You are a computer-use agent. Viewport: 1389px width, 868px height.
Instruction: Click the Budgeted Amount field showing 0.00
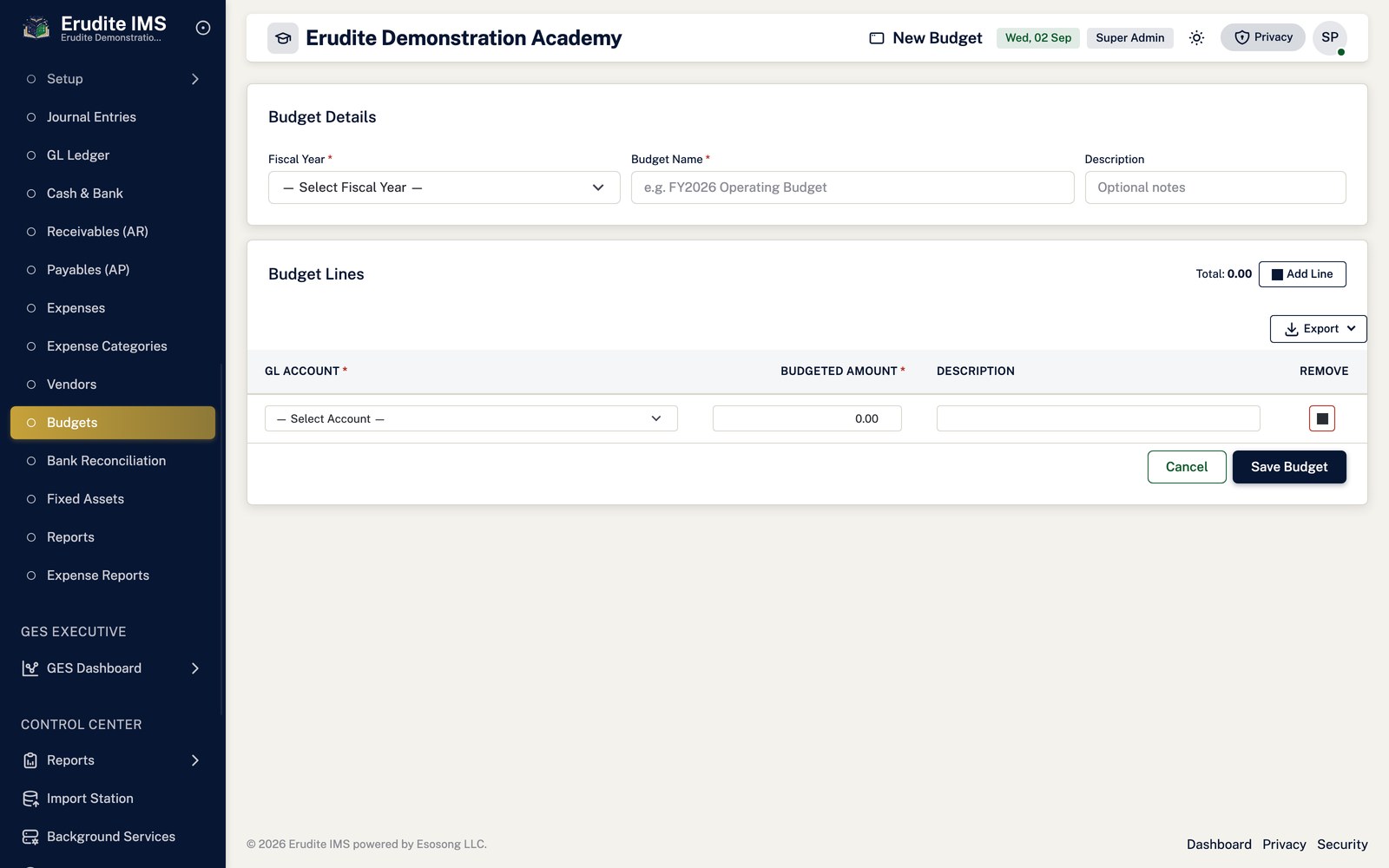pyautogui.click(x=807, y=418)
